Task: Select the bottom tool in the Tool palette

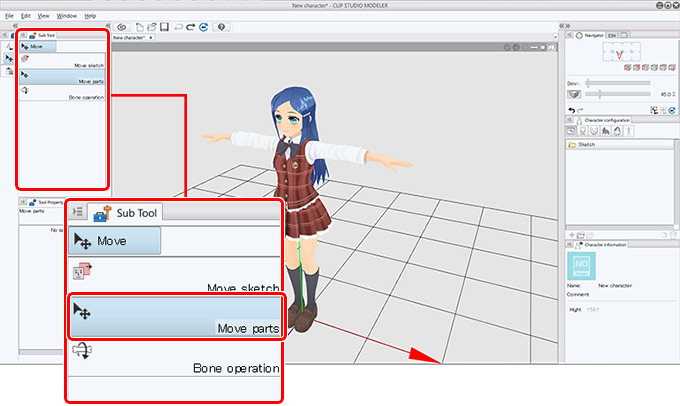Action: click(9, 71)
